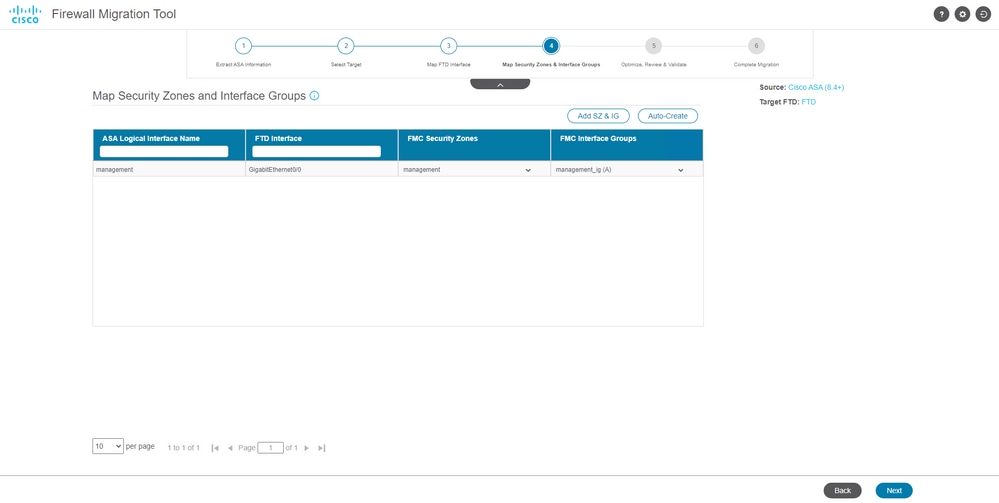999x503 pixels.
Task: Focus the FTD Interface filter field
Action: point(317,151)
